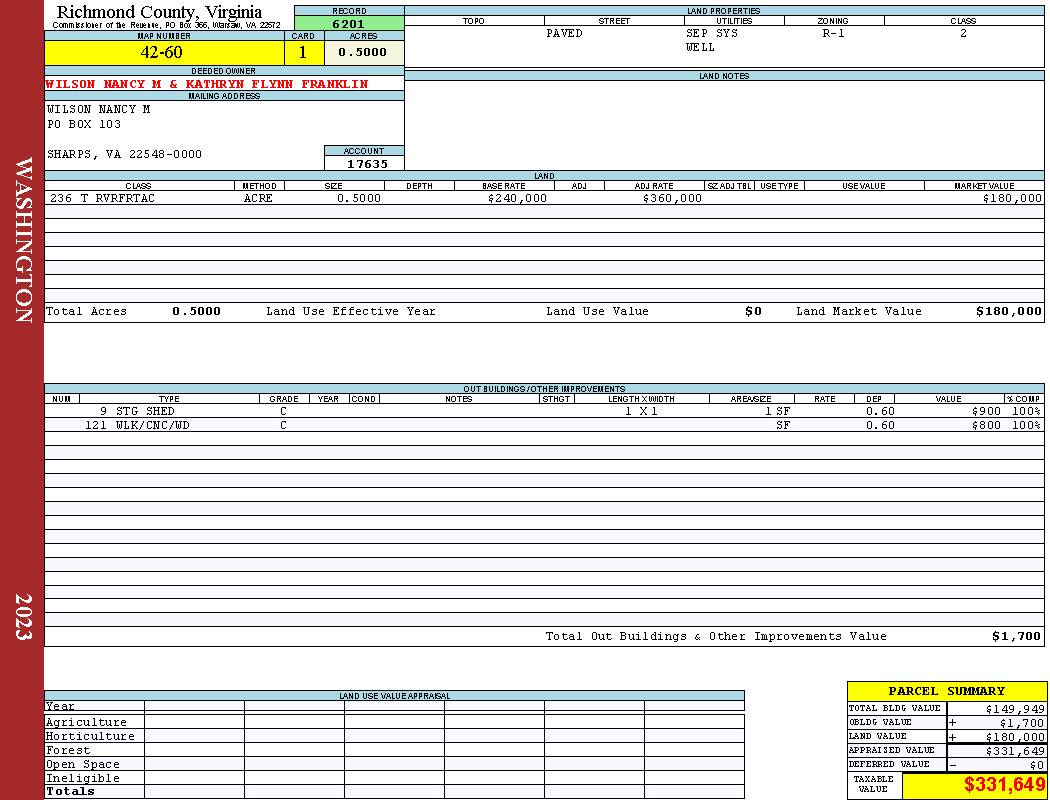Click the appraised value $331,649
Screen dimensions: 1050x800
[1015, 751]
